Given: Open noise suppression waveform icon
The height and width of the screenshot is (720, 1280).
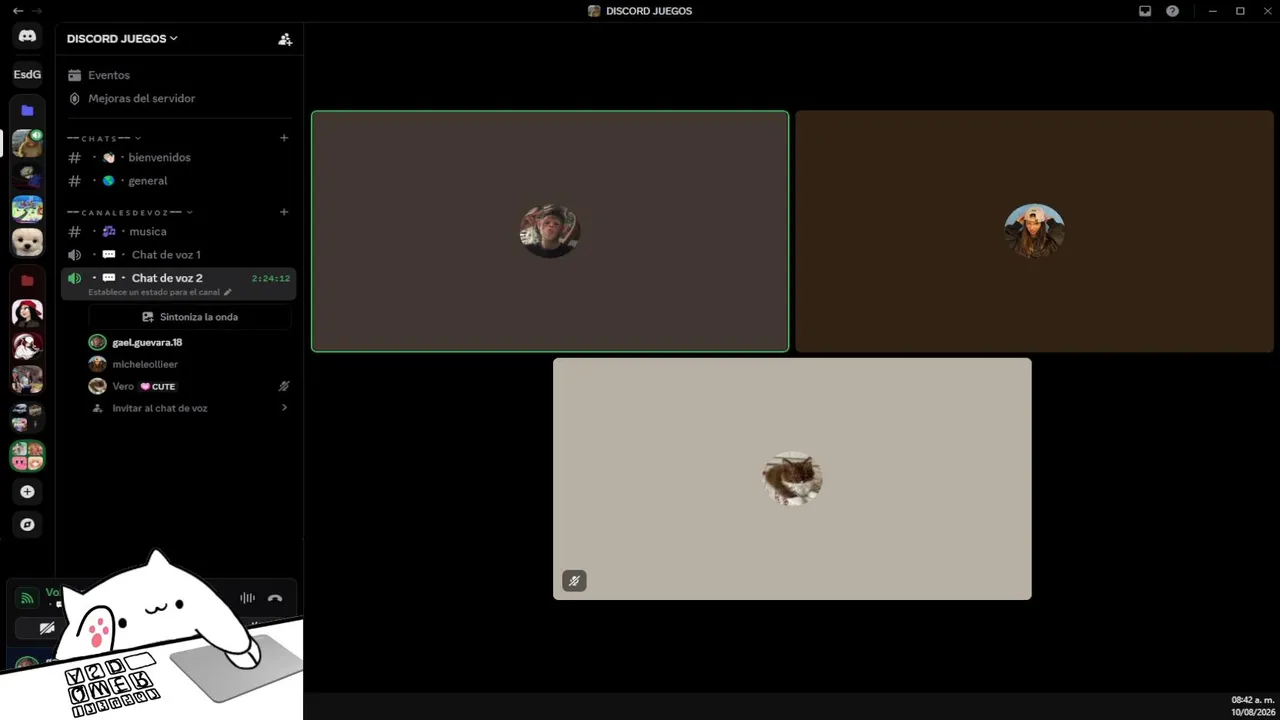Looking at the screenshot, I should [247, 598].
